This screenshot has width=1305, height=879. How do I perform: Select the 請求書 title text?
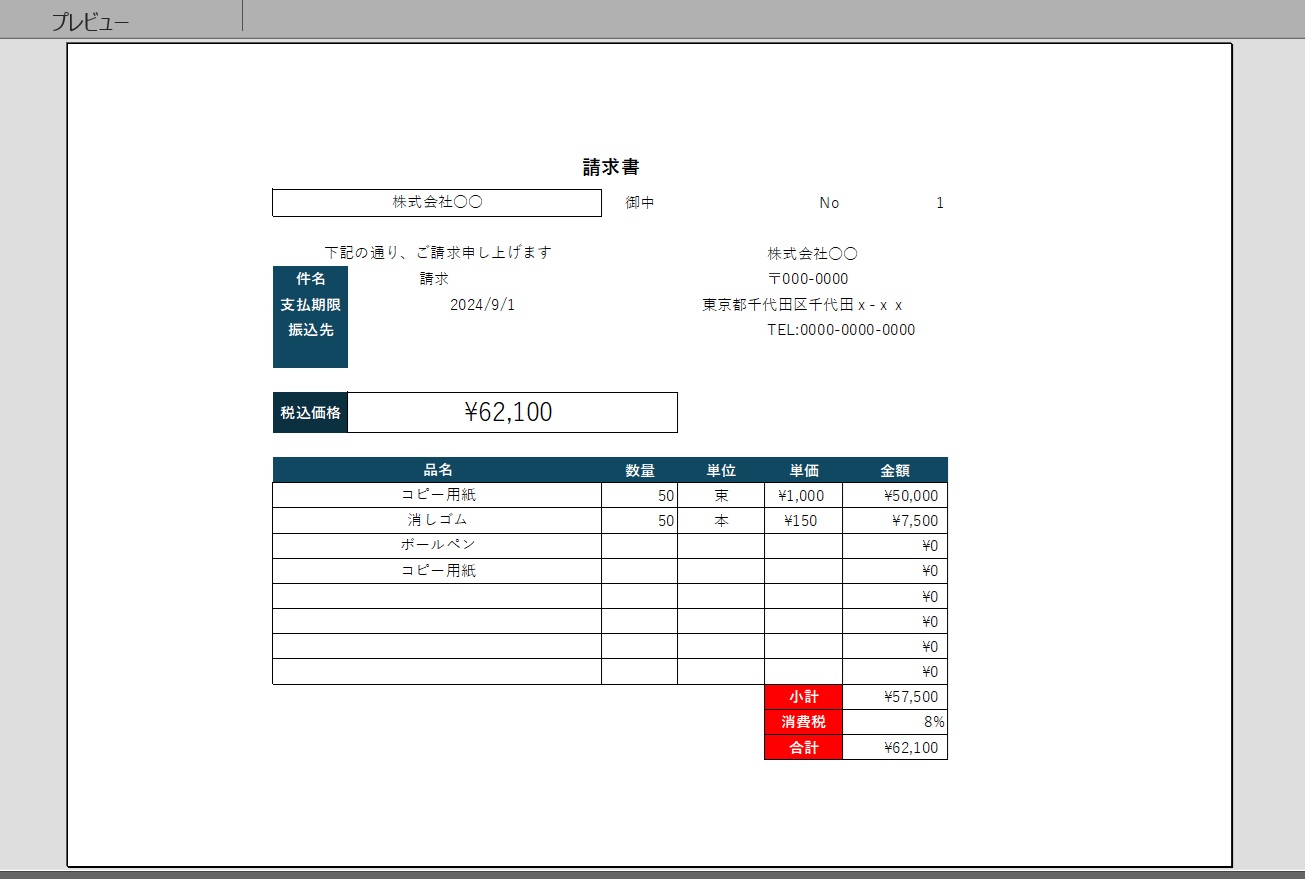click(x=611, y=167)
